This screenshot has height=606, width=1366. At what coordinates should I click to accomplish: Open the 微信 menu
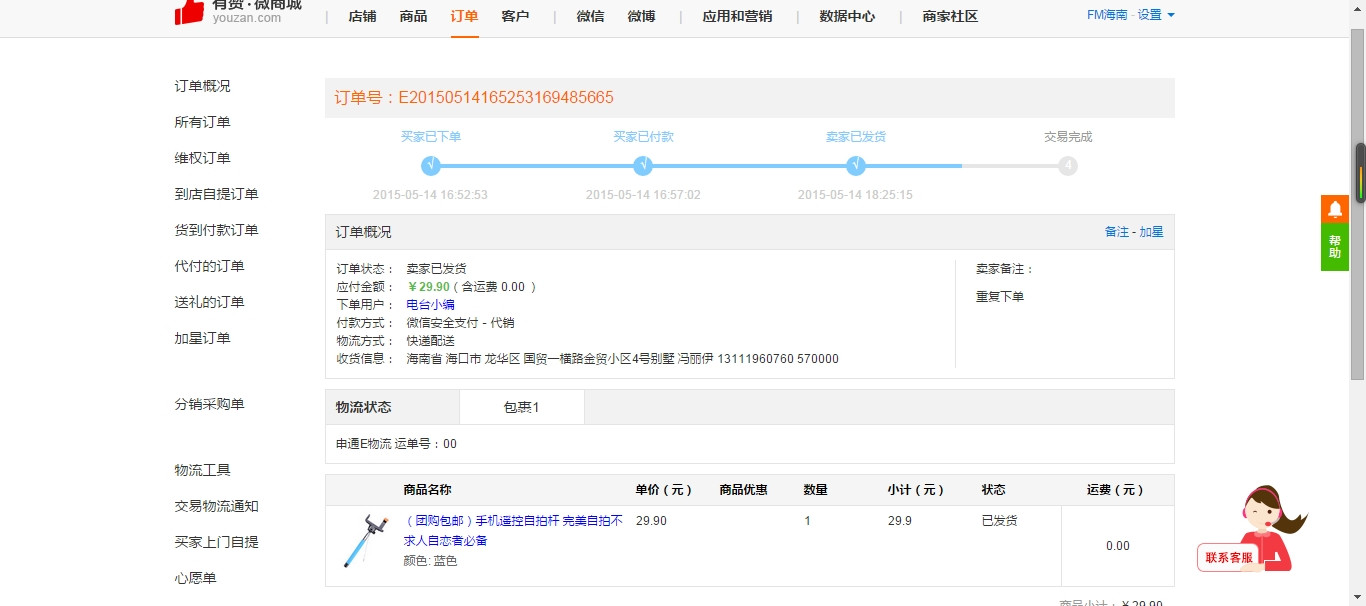[590, 16]
